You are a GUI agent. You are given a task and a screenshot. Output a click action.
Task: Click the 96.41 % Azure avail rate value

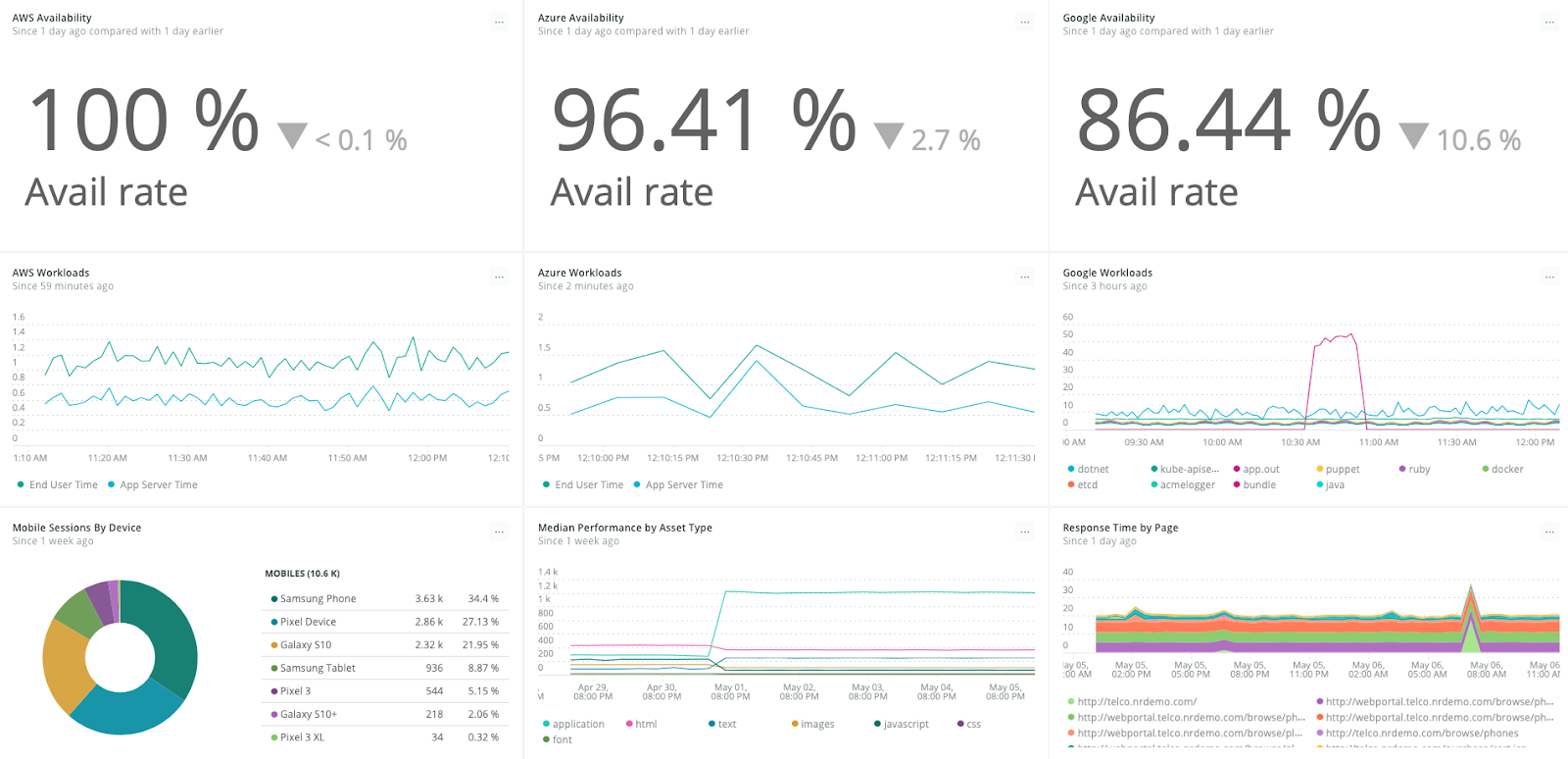[704, 120]
